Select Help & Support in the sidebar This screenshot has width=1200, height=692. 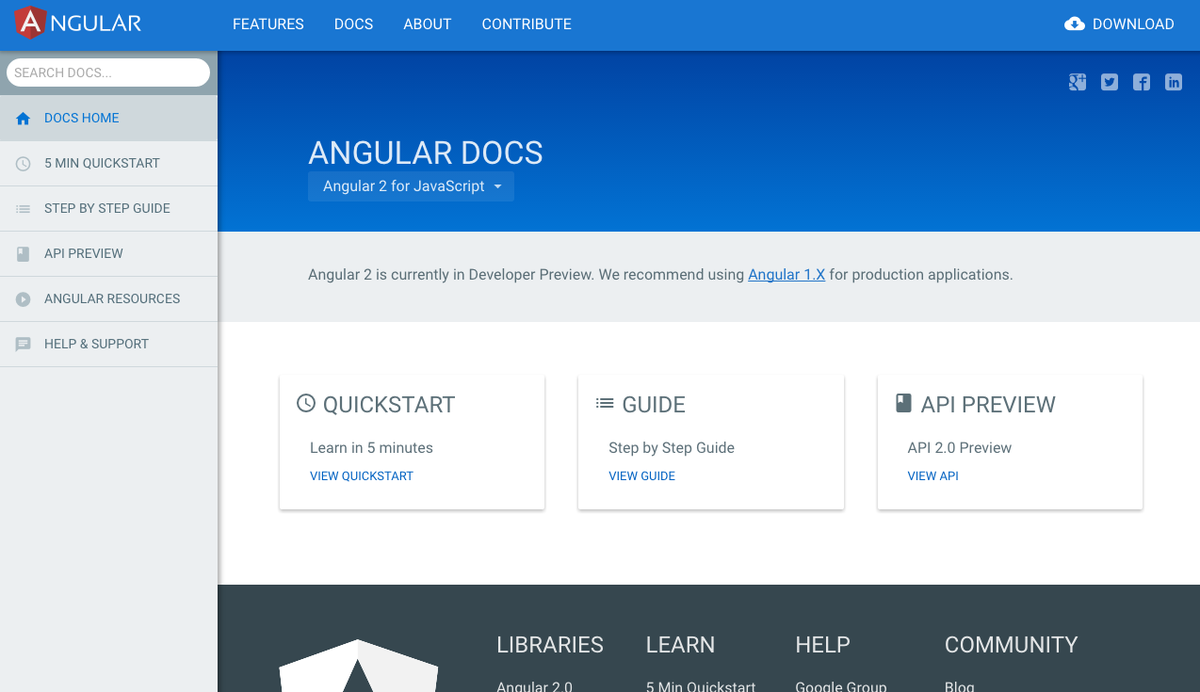109,343
